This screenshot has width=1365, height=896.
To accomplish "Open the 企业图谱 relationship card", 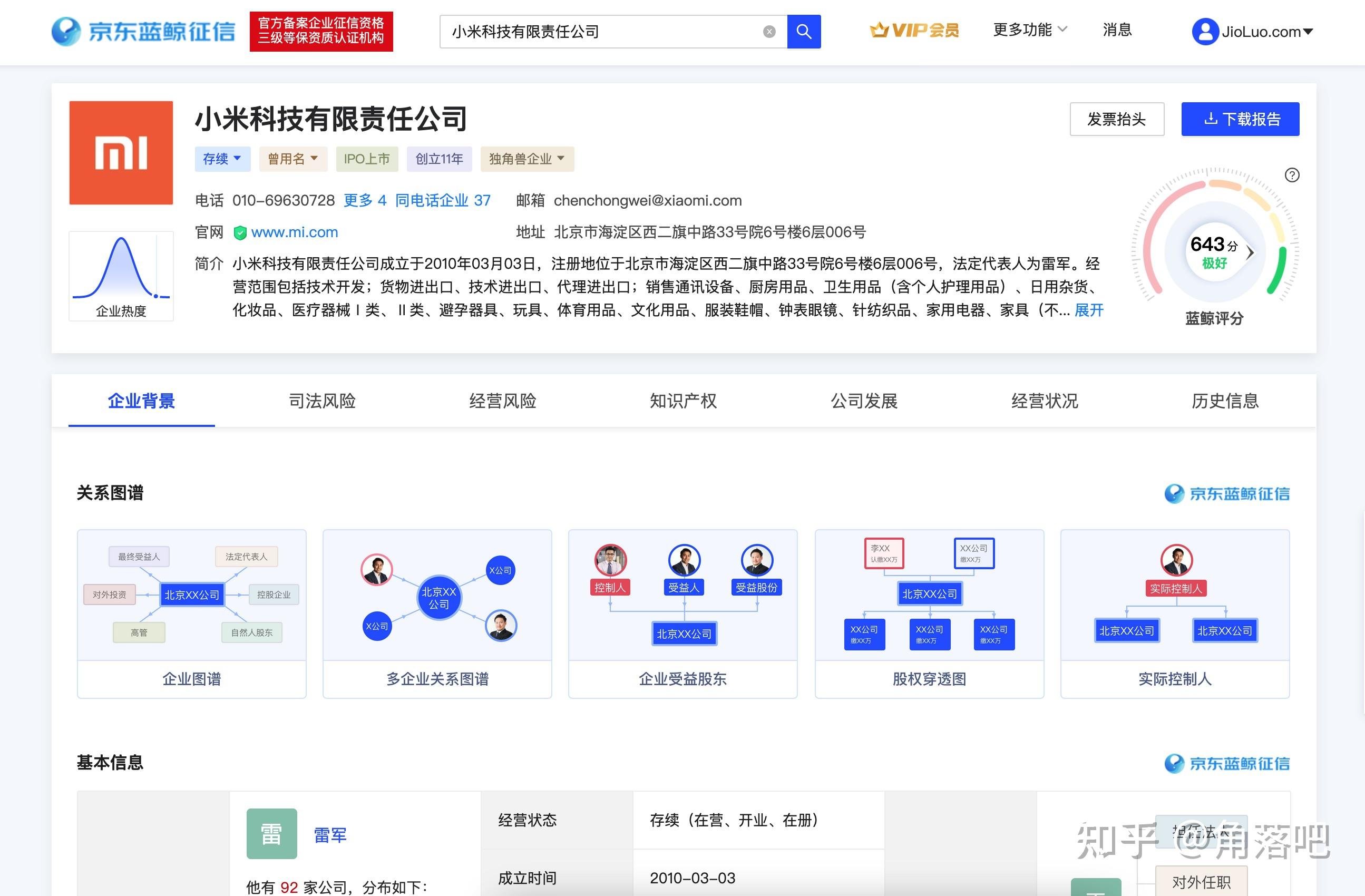I will 192,614.
